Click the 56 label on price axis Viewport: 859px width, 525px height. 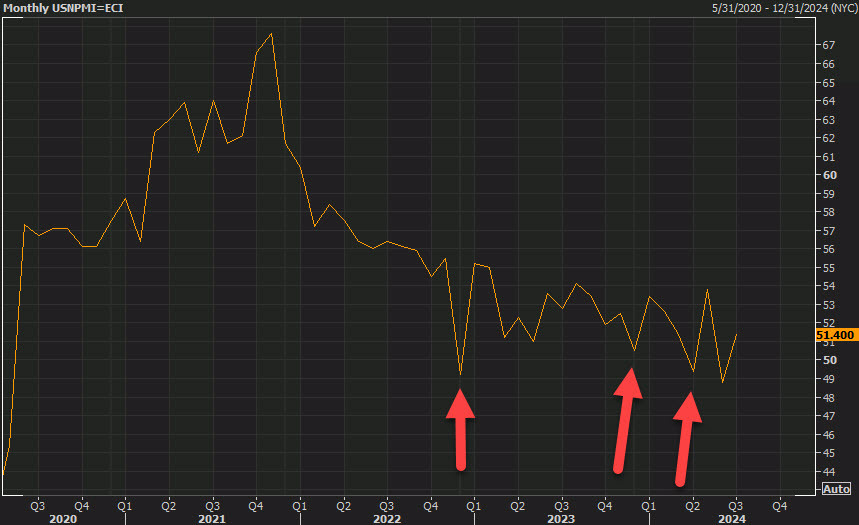[829, 249]
